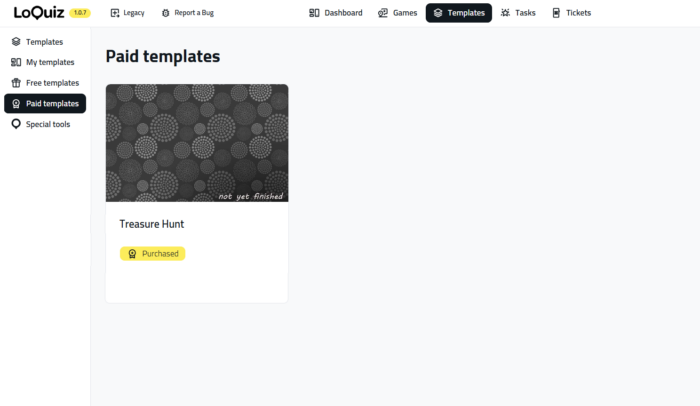Click the gift icon next to Free templates
700x406 pixels.
click(16, 83)
